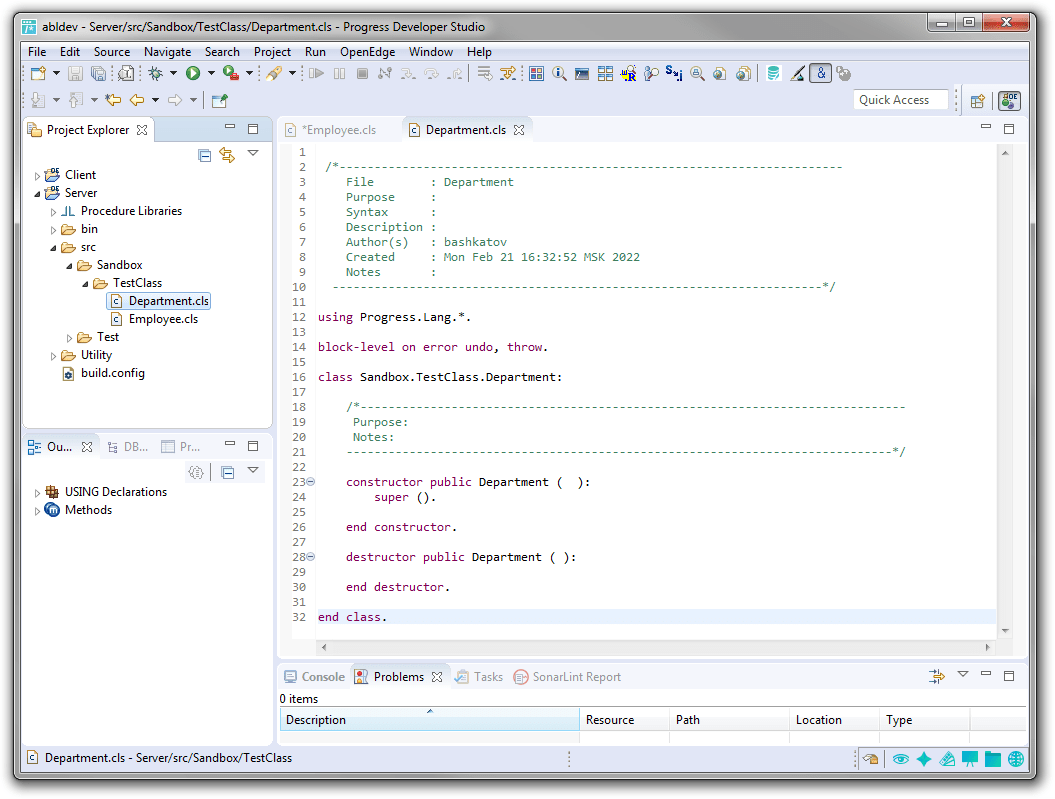Click the four-colored grid toolbar icon

[x=536, y=73]
